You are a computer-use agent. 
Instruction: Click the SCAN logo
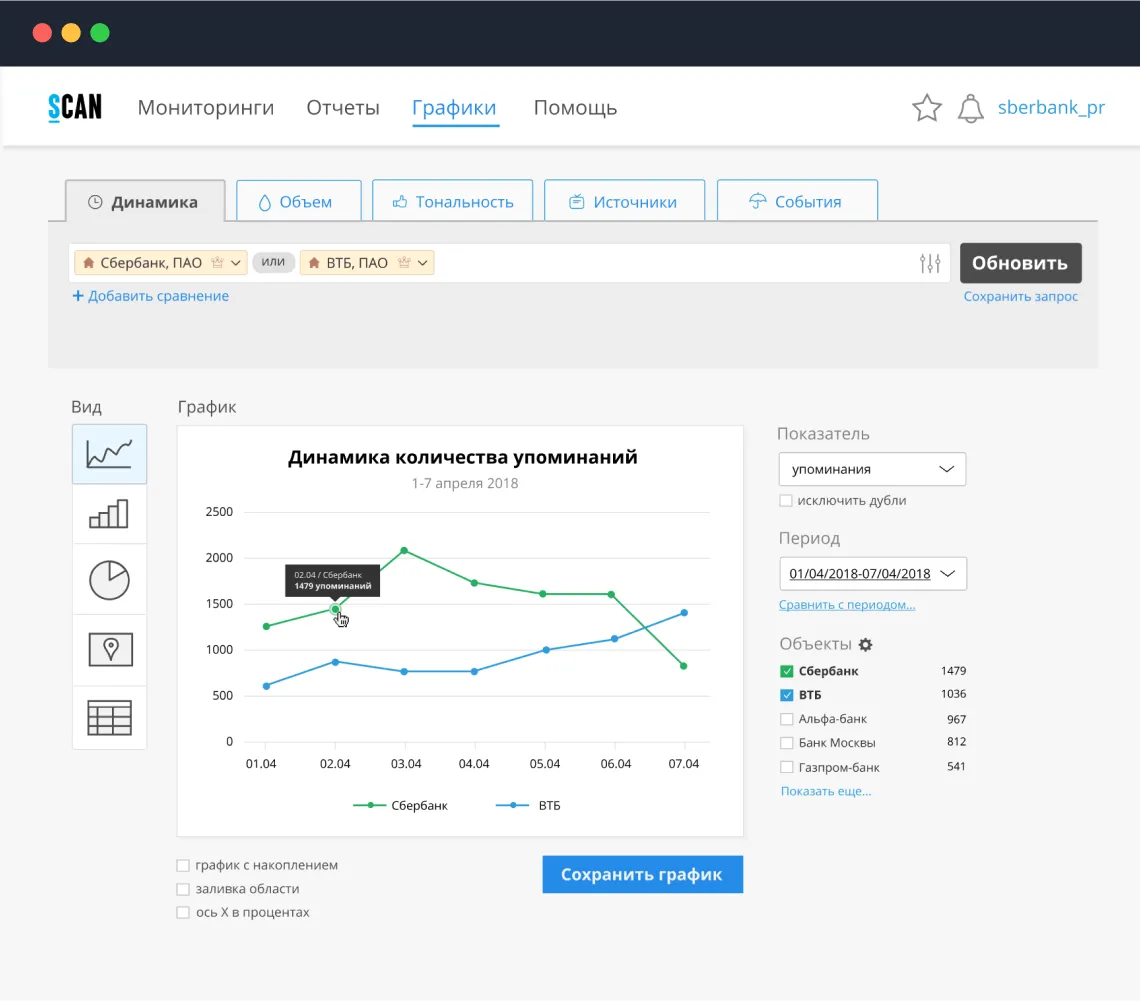tap(75, 108)
